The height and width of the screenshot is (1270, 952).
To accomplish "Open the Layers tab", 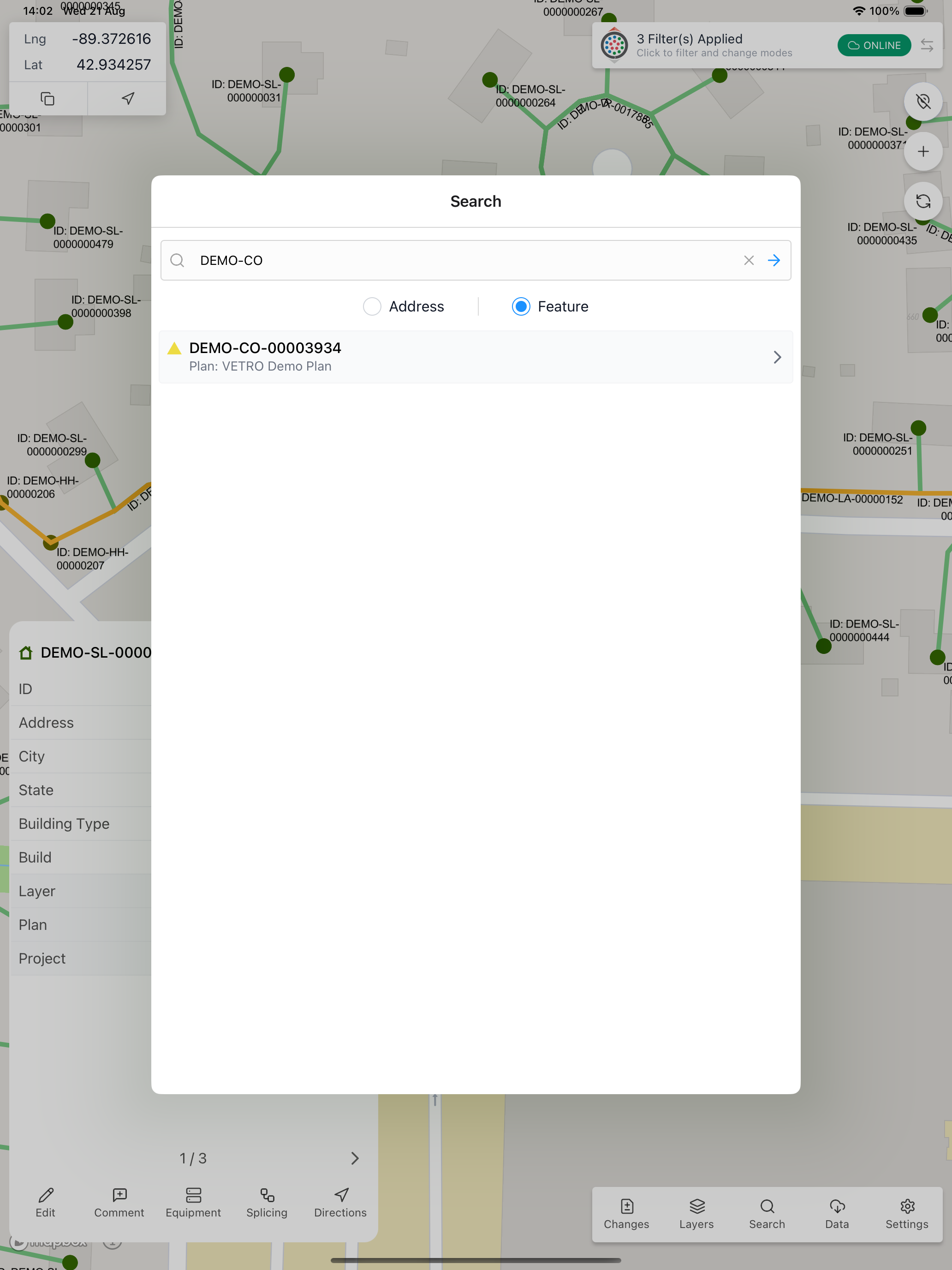I will tap(696, 1214).
